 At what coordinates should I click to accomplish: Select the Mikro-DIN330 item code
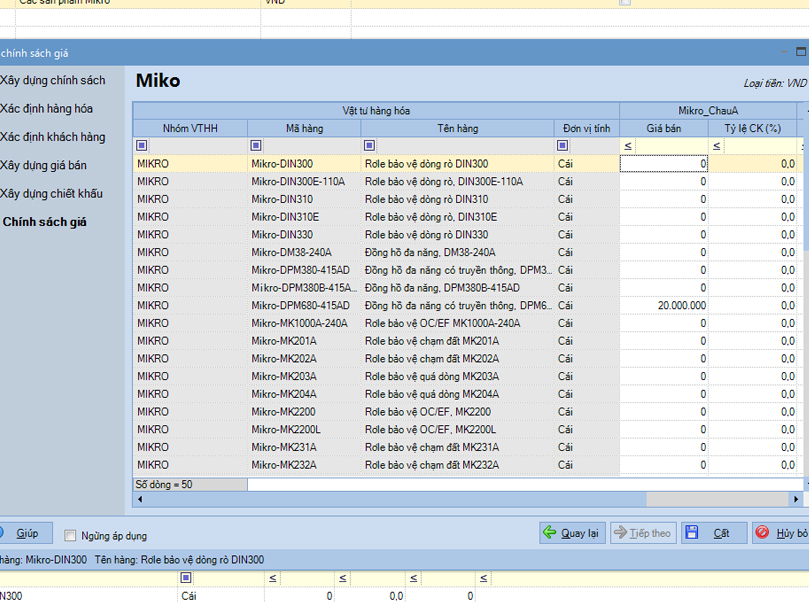point(282,235)
